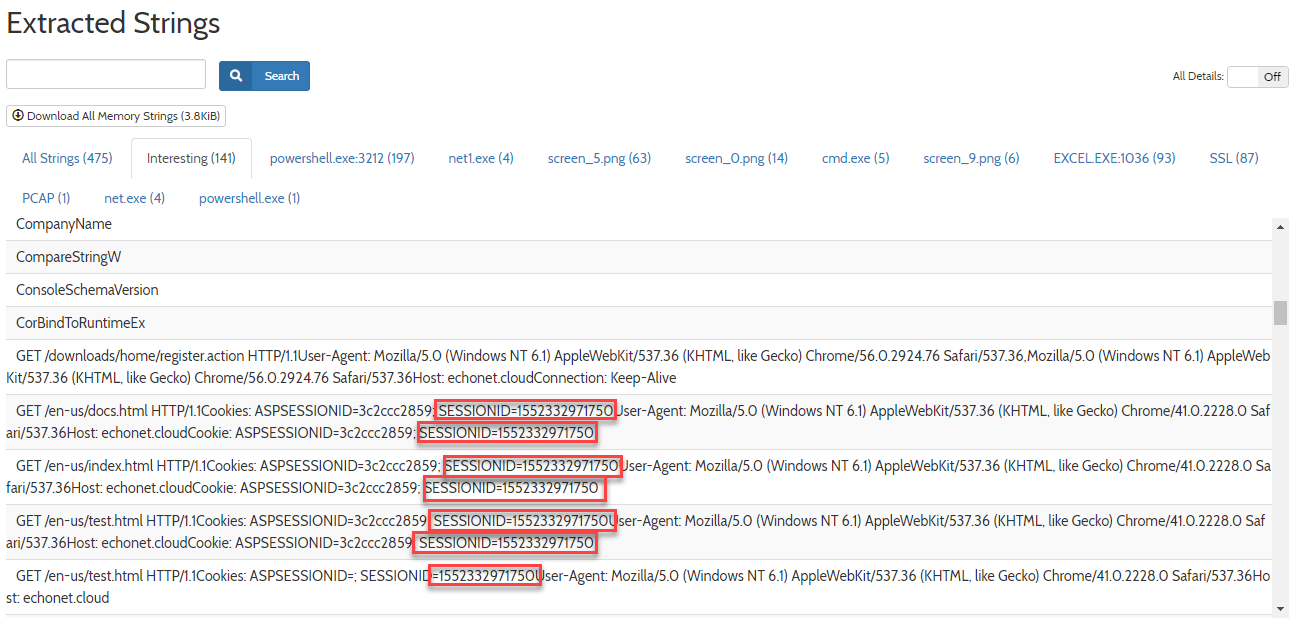Image resolution: width=1301 pixels, height=626 pixels.
Task: Show strings from screen_5.png (63)
Action: (599, 158)
